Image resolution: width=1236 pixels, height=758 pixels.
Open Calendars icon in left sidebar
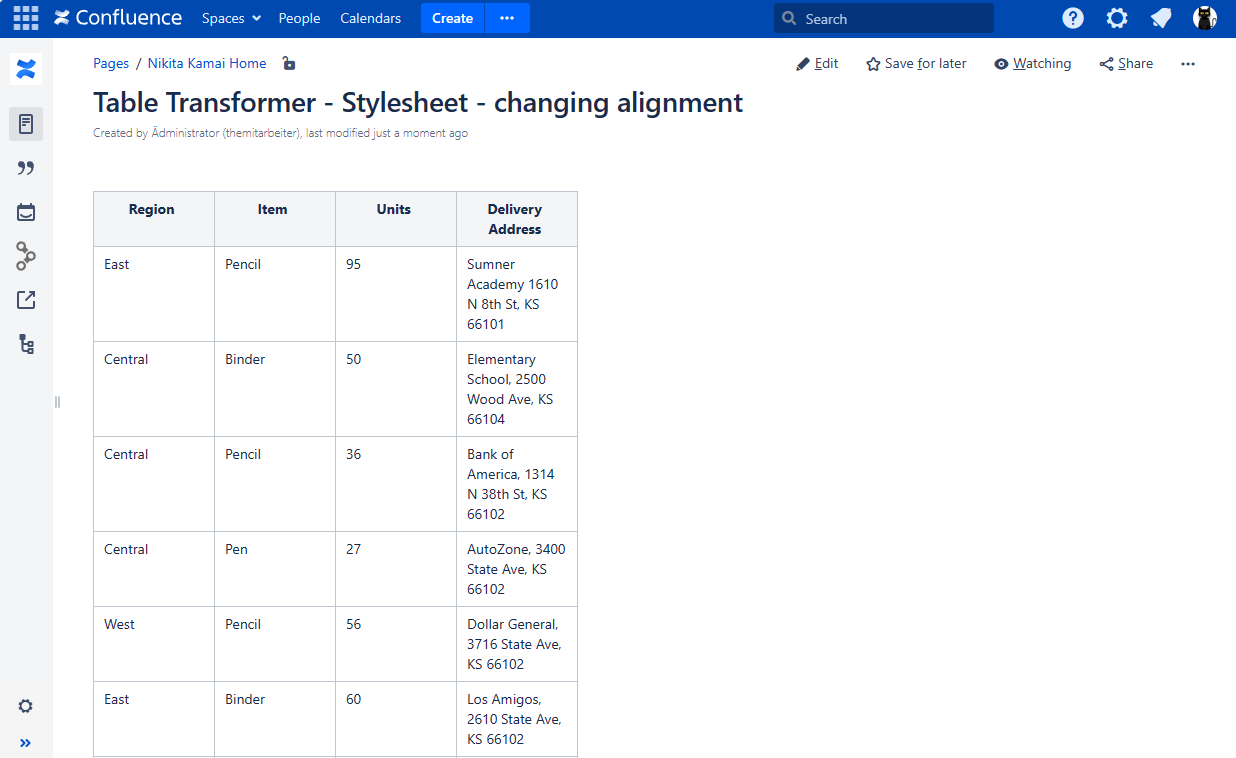[x=26, y=212]
